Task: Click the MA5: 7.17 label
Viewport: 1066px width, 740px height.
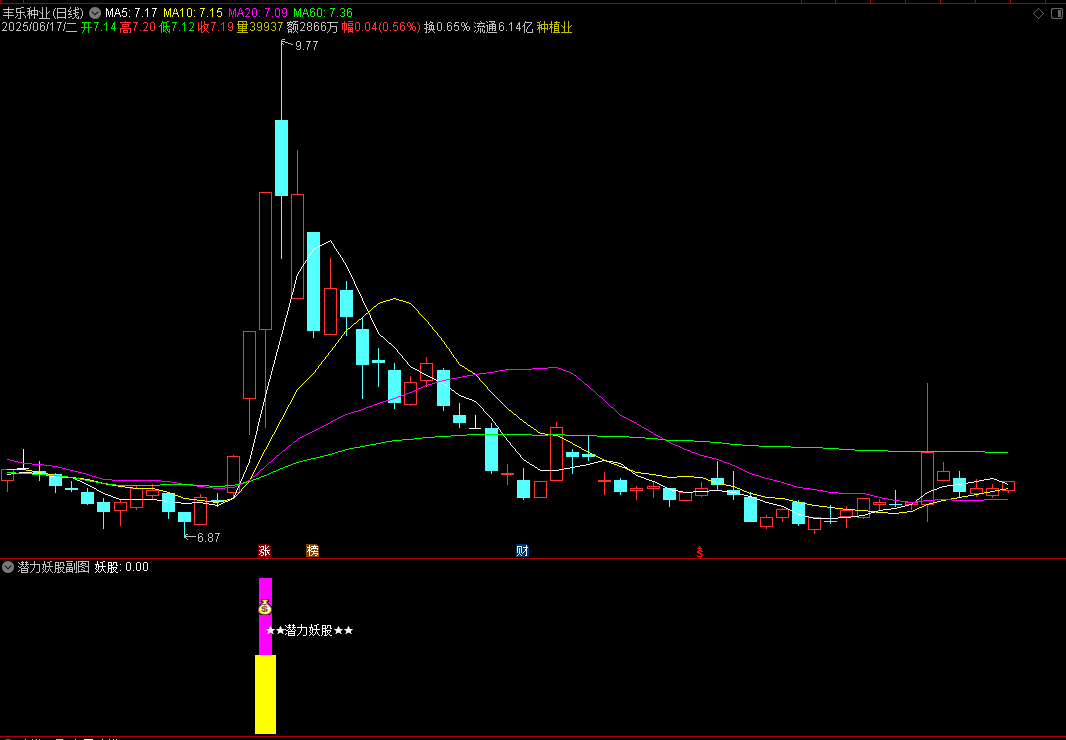Action: pos(131,13)
